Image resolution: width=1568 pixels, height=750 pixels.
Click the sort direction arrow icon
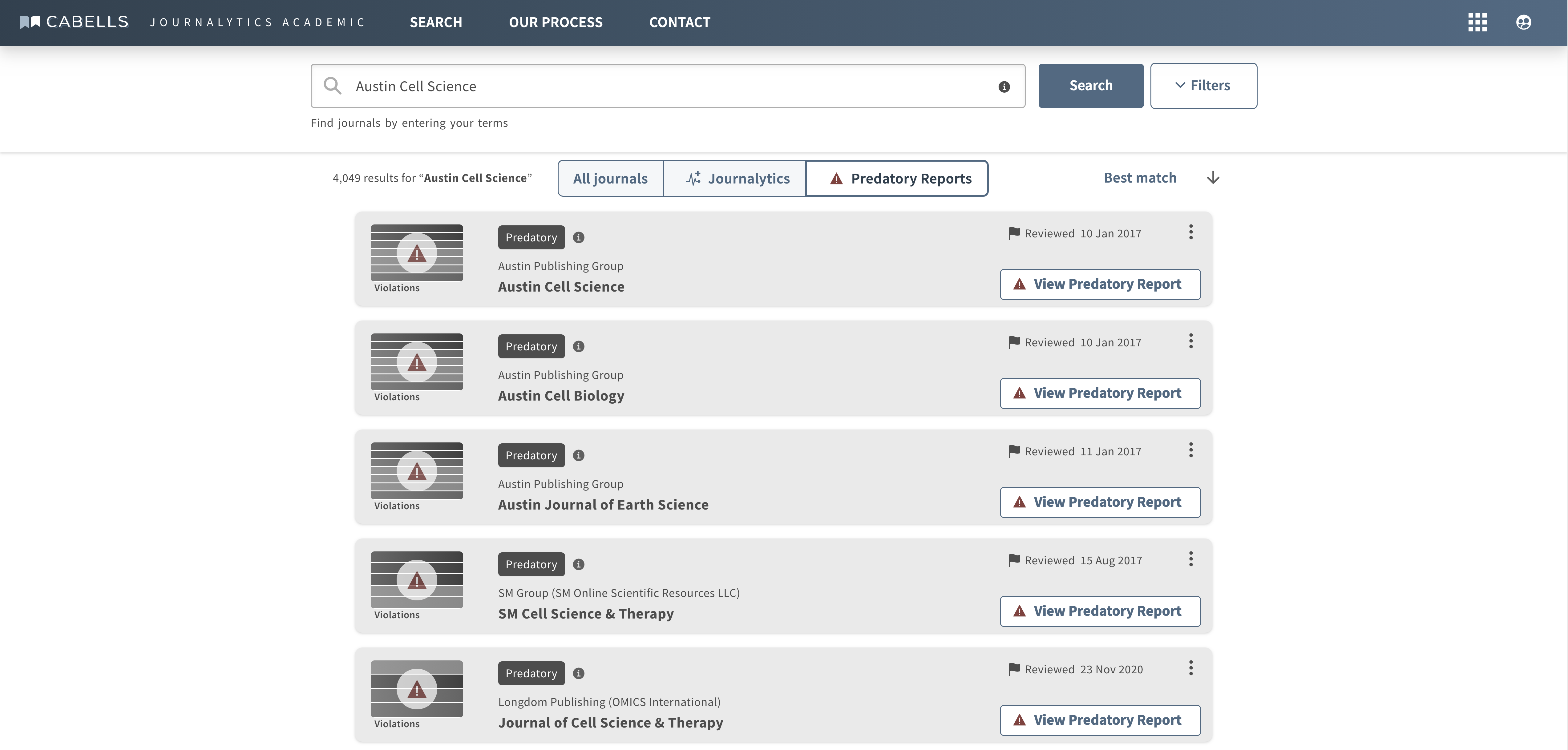(x=1213, y=178)
